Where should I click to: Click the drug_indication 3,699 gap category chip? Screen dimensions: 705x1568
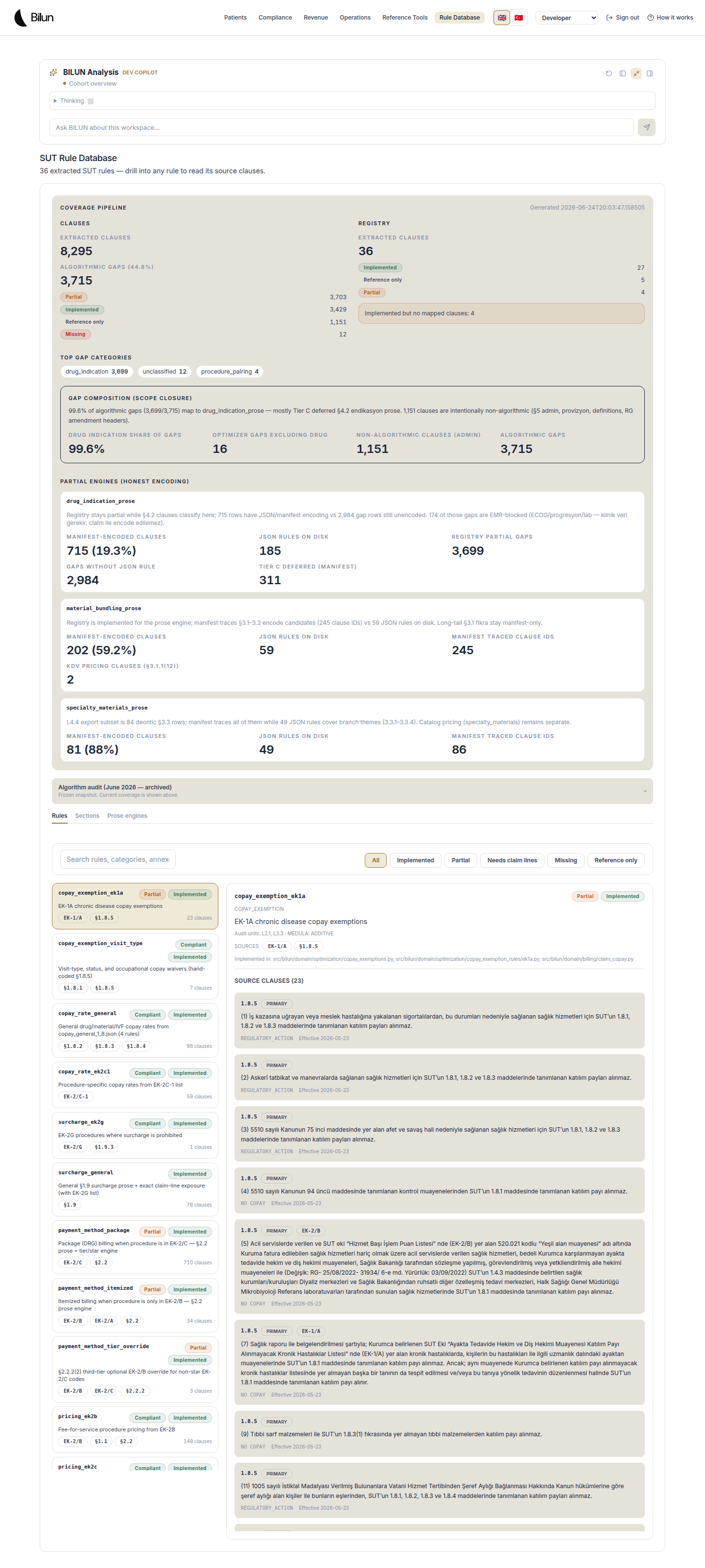point(96,371)
